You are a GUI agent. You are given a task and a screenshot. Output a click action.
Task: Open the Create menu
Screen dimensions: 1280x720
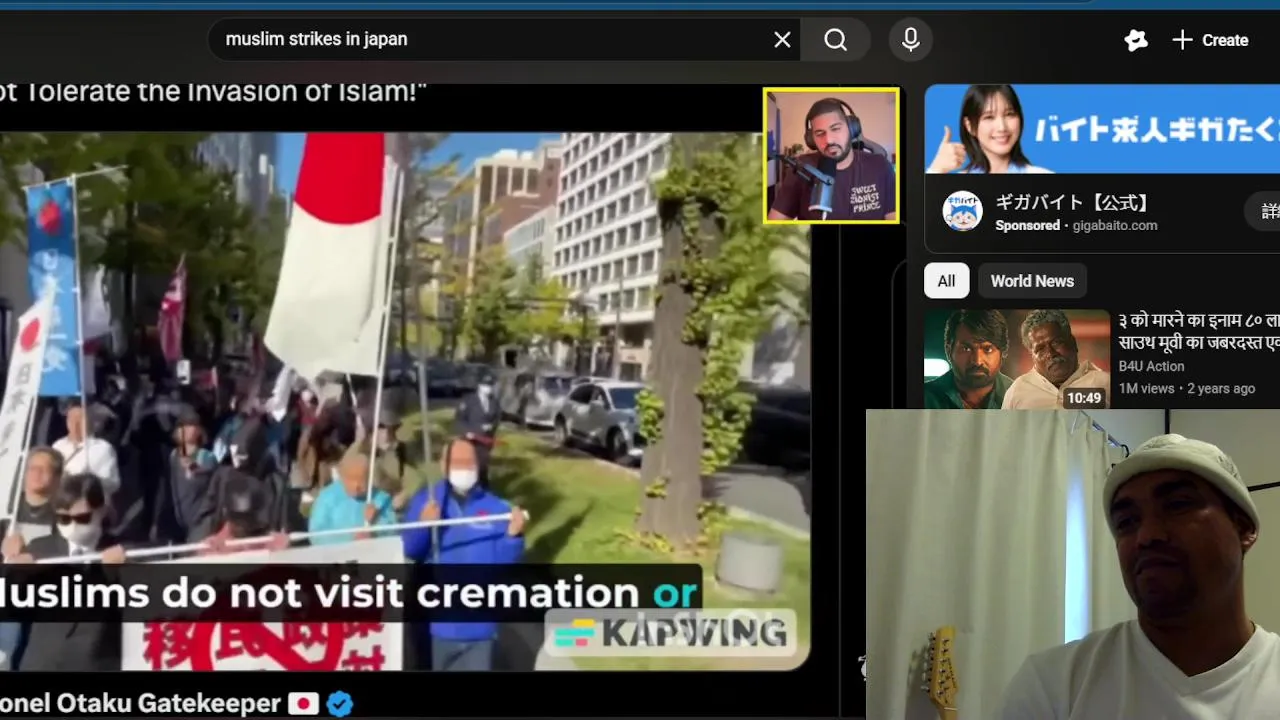[1210, 40]
